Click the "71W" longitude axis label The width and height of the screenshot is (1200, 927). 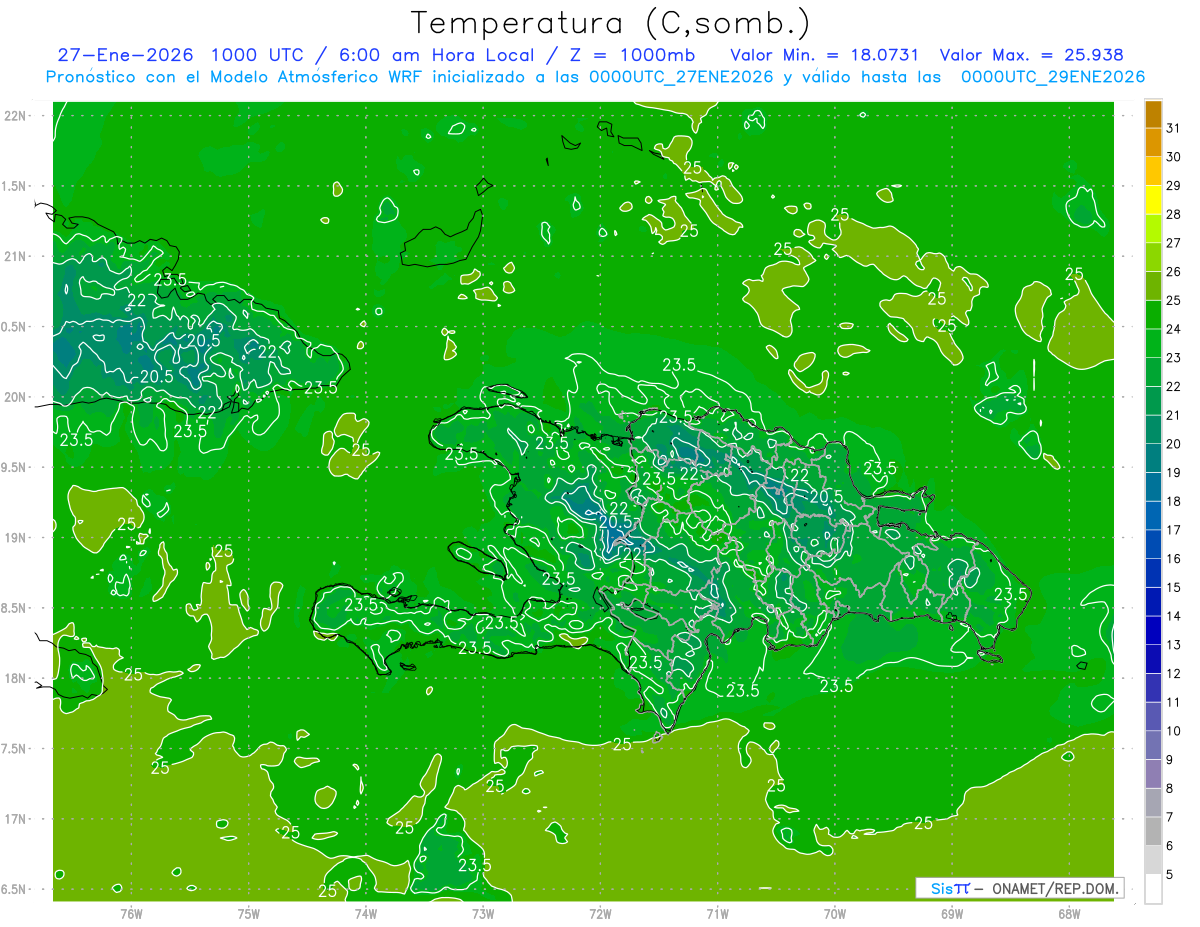(717, 913)
